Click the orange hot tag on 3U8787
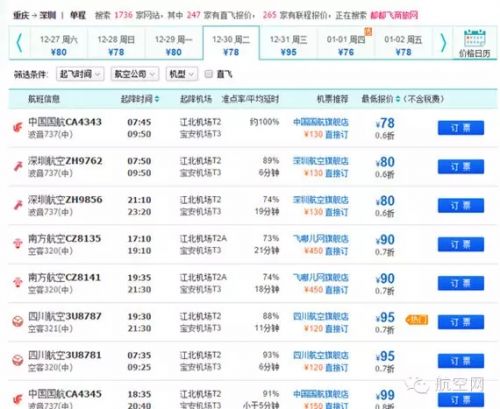 417,320
